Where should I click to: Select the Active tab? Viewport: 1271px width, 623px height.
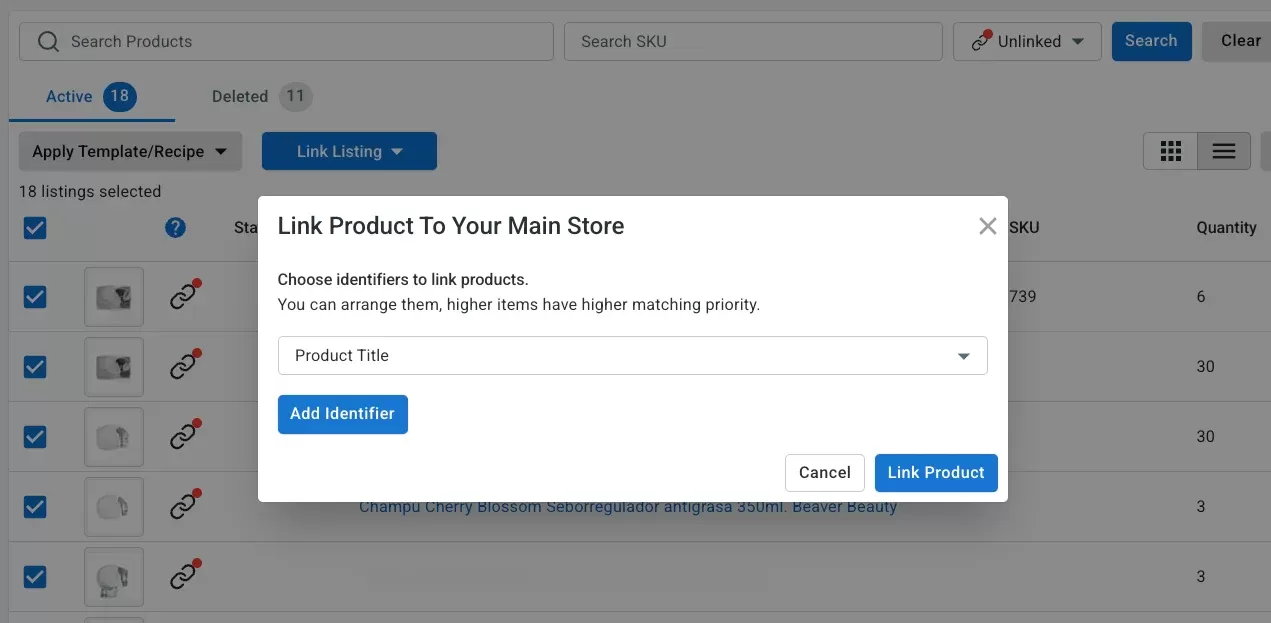click(68, 96)
